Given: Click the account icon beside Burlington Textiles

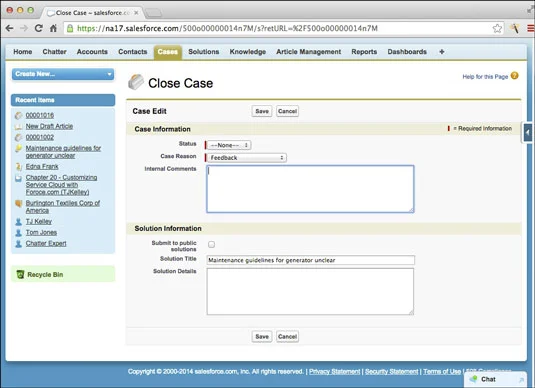Looking at the screenshot, I should click(x=18, y=203).
